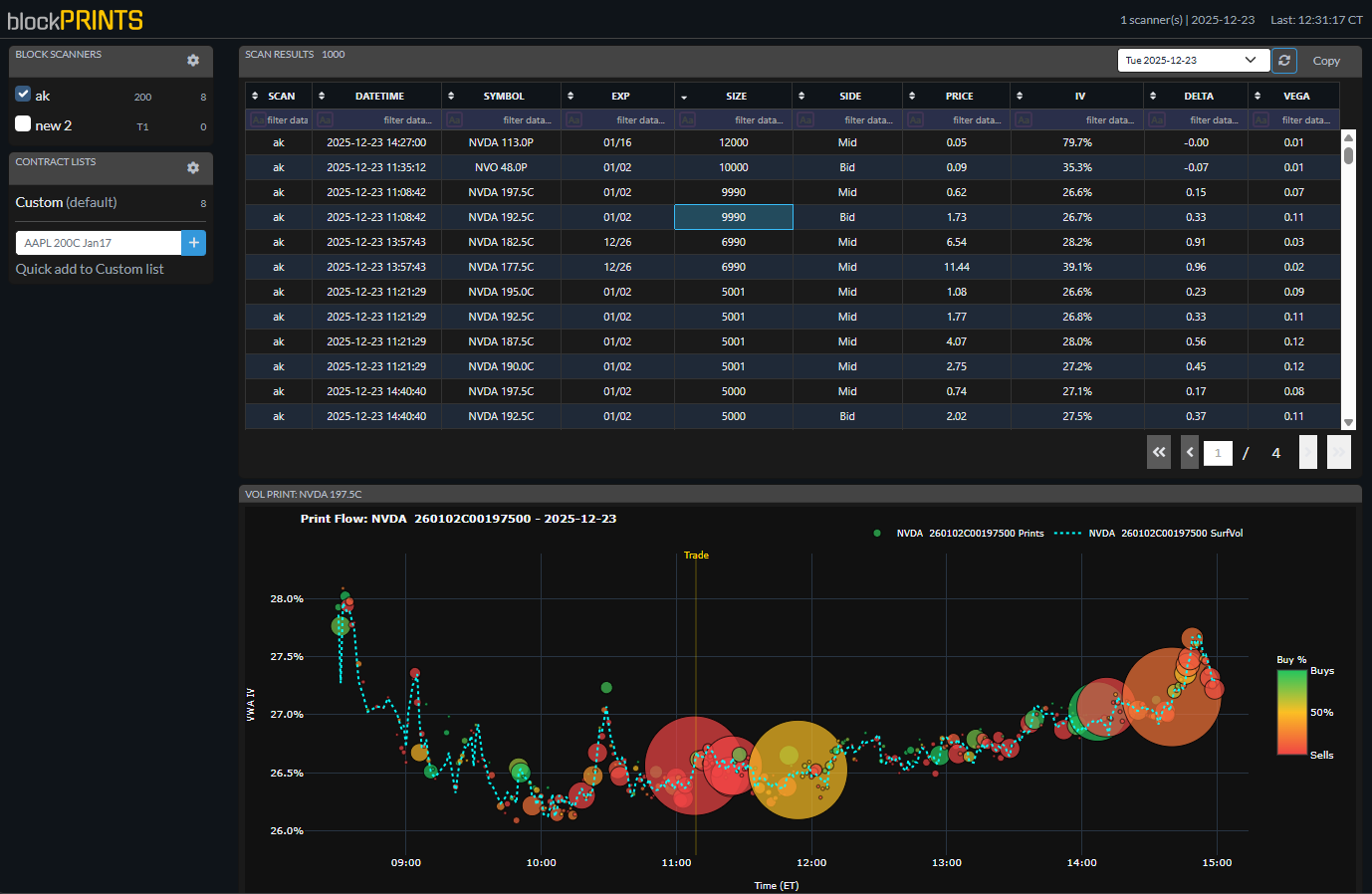The image size is (1372, 894).
Task: Click the SYMBOL column header
Action: (x=504, y=97)
